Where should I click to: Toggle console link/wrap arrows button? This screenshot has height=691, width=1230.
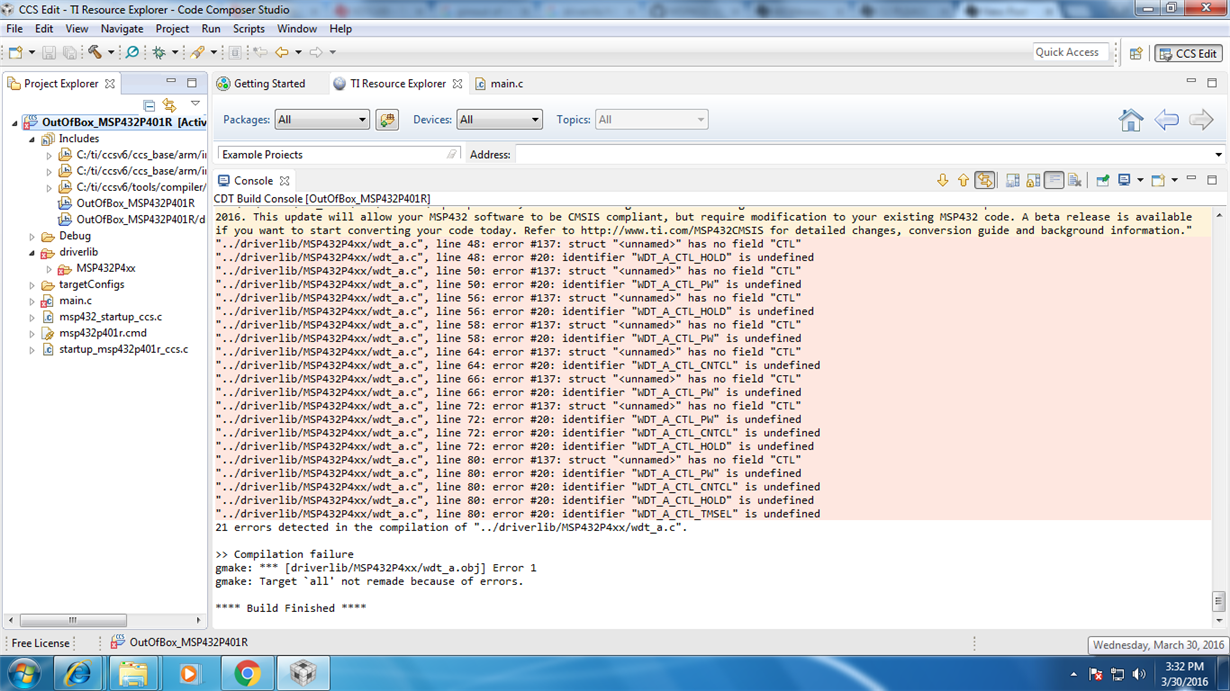[x=985, y=181]
